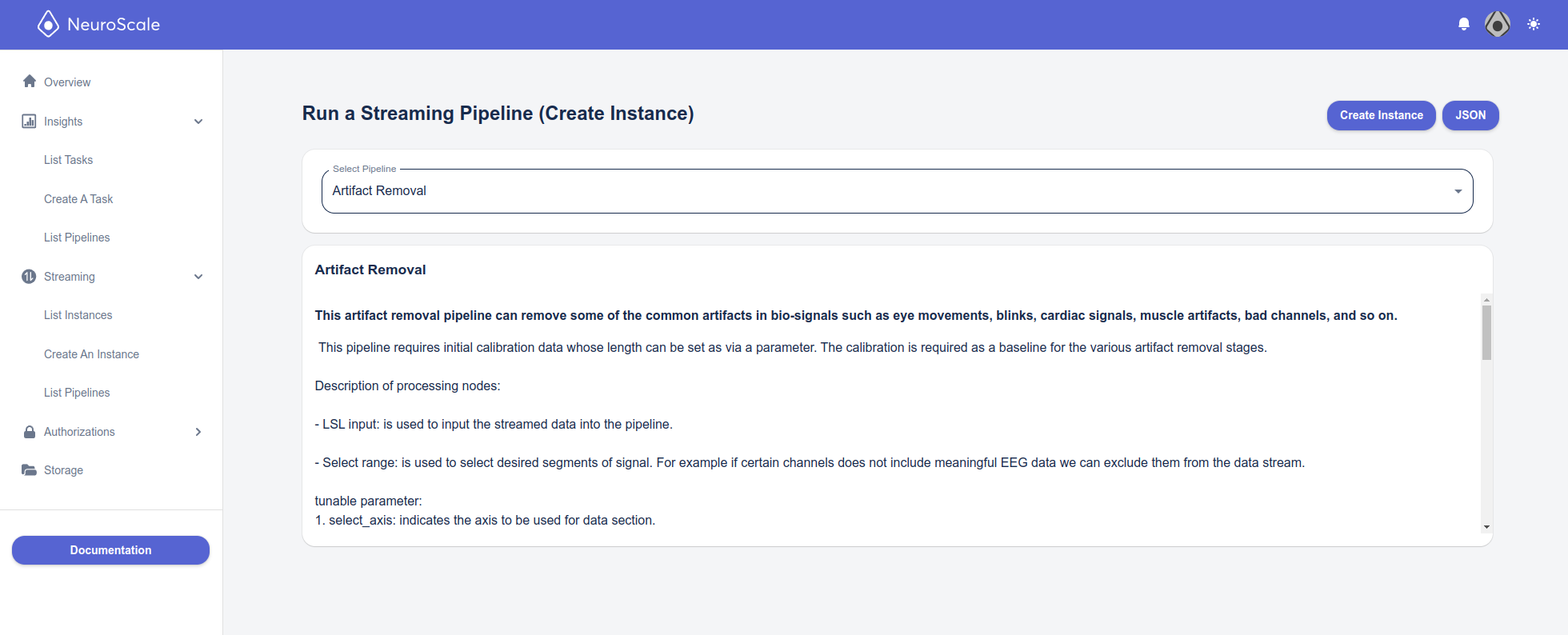This screenshot has width=1568, height=635.
Task: Click the Overview home icon
Action: [30, 82]
